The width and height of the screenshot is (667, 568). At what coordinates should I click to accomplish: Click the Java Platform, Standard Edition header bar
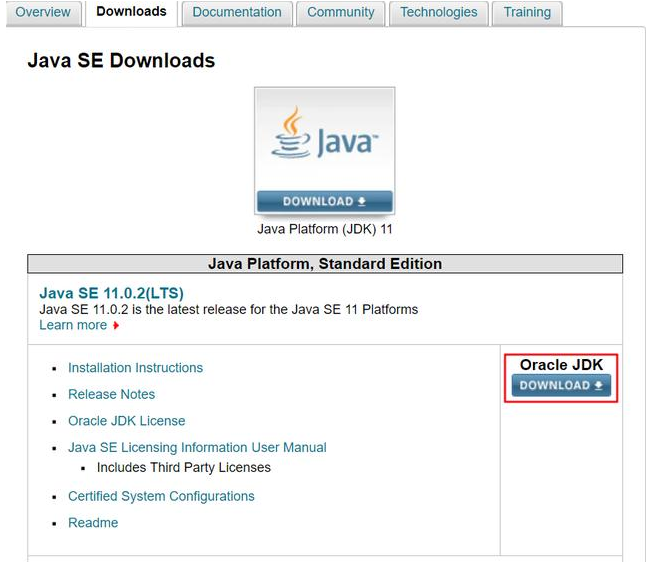click(324, 264)
